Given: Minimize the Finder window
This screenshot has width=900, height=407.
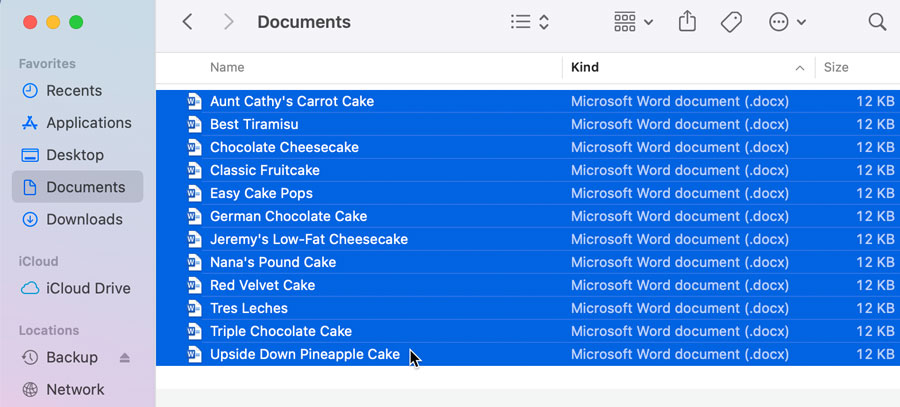Looking at the screenshot, I should tap(53, 22).
